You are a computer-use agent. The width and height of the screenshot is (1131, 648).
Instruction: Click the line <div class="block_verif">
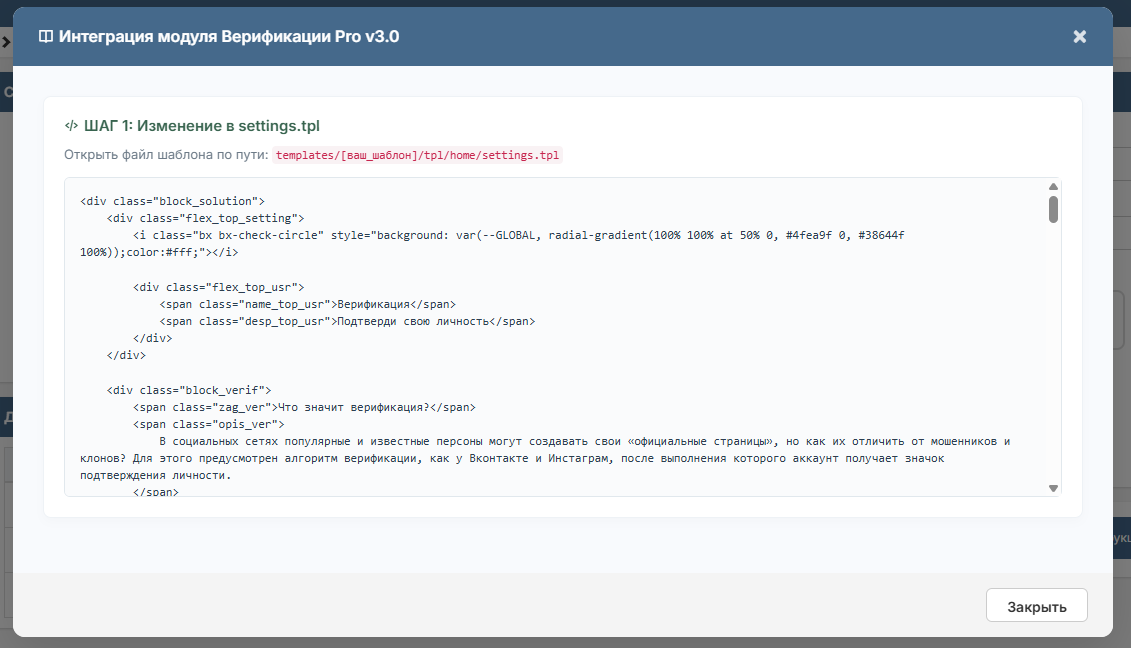[x=189, y=390]
